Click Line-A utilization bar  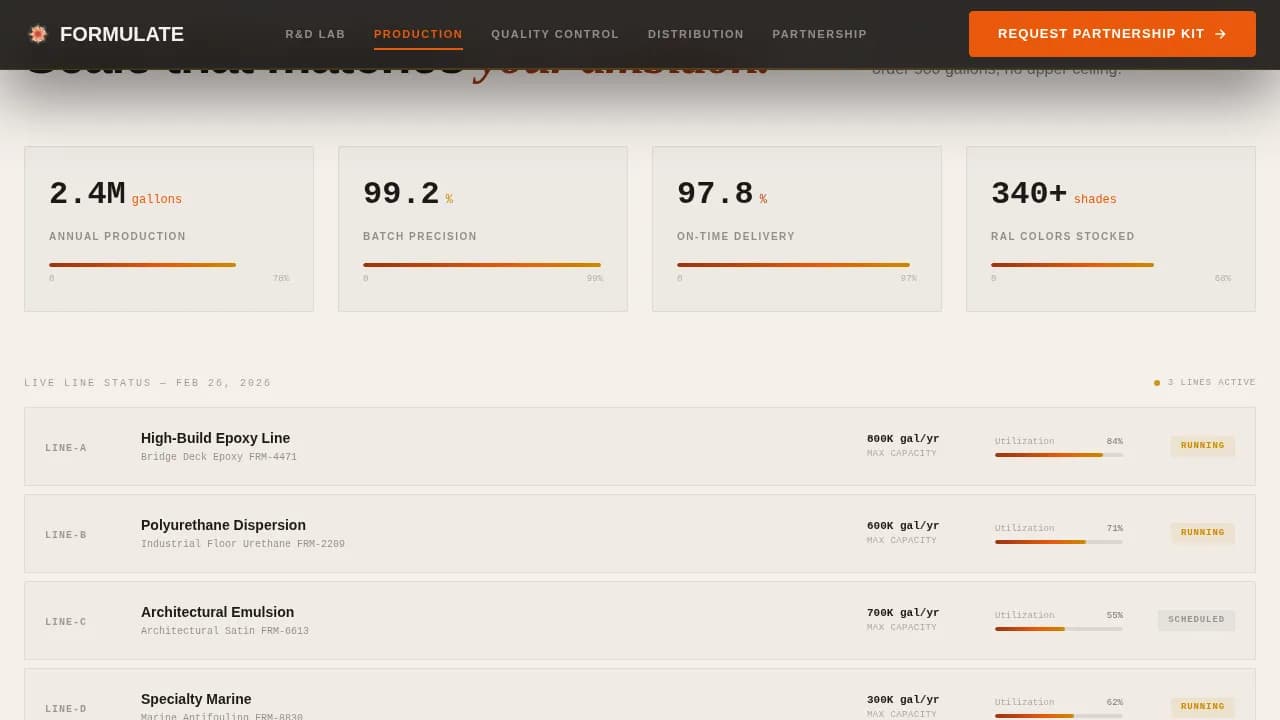click(x=1058, y=455)
